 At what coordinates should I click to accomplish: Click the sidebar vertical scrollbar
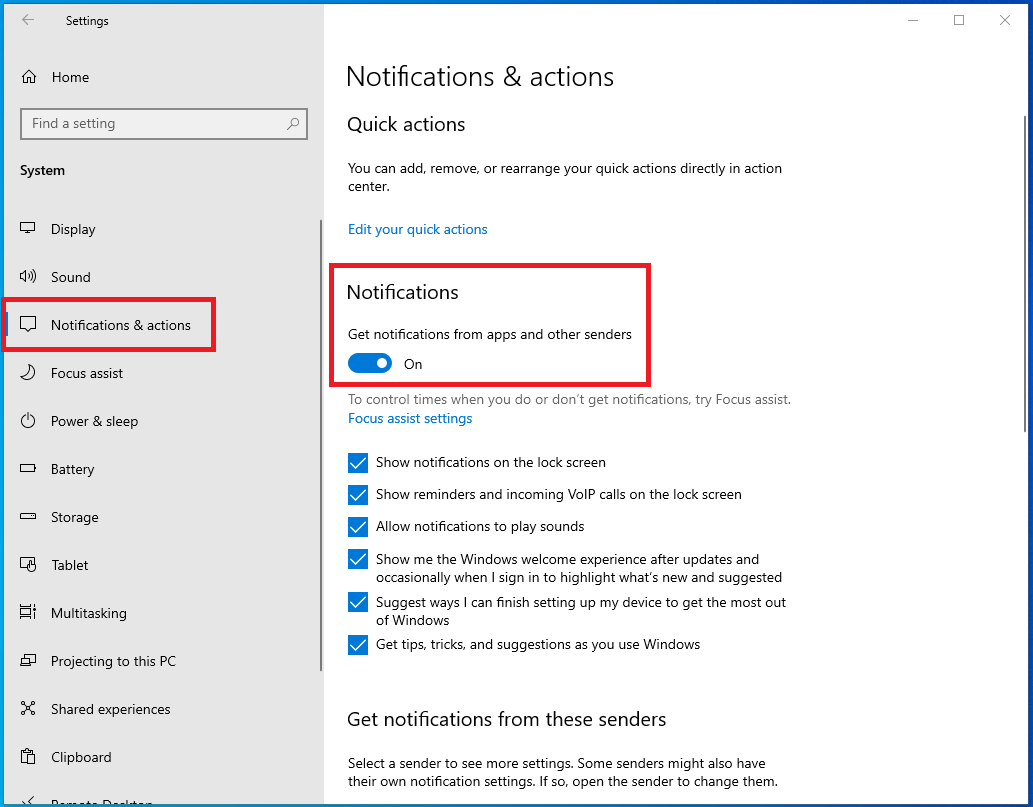coord(320,445)
